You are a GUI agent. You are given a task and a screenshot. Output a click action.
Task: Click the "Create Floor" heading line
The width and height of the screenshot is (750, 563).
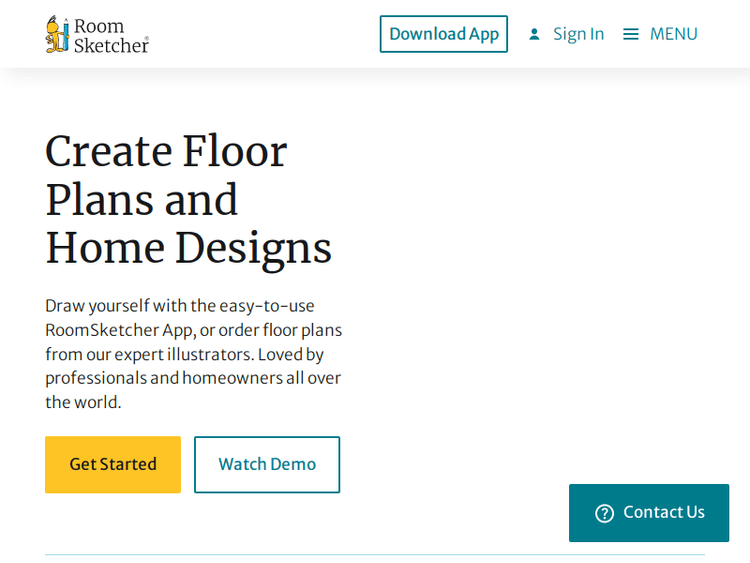point(166,152)
